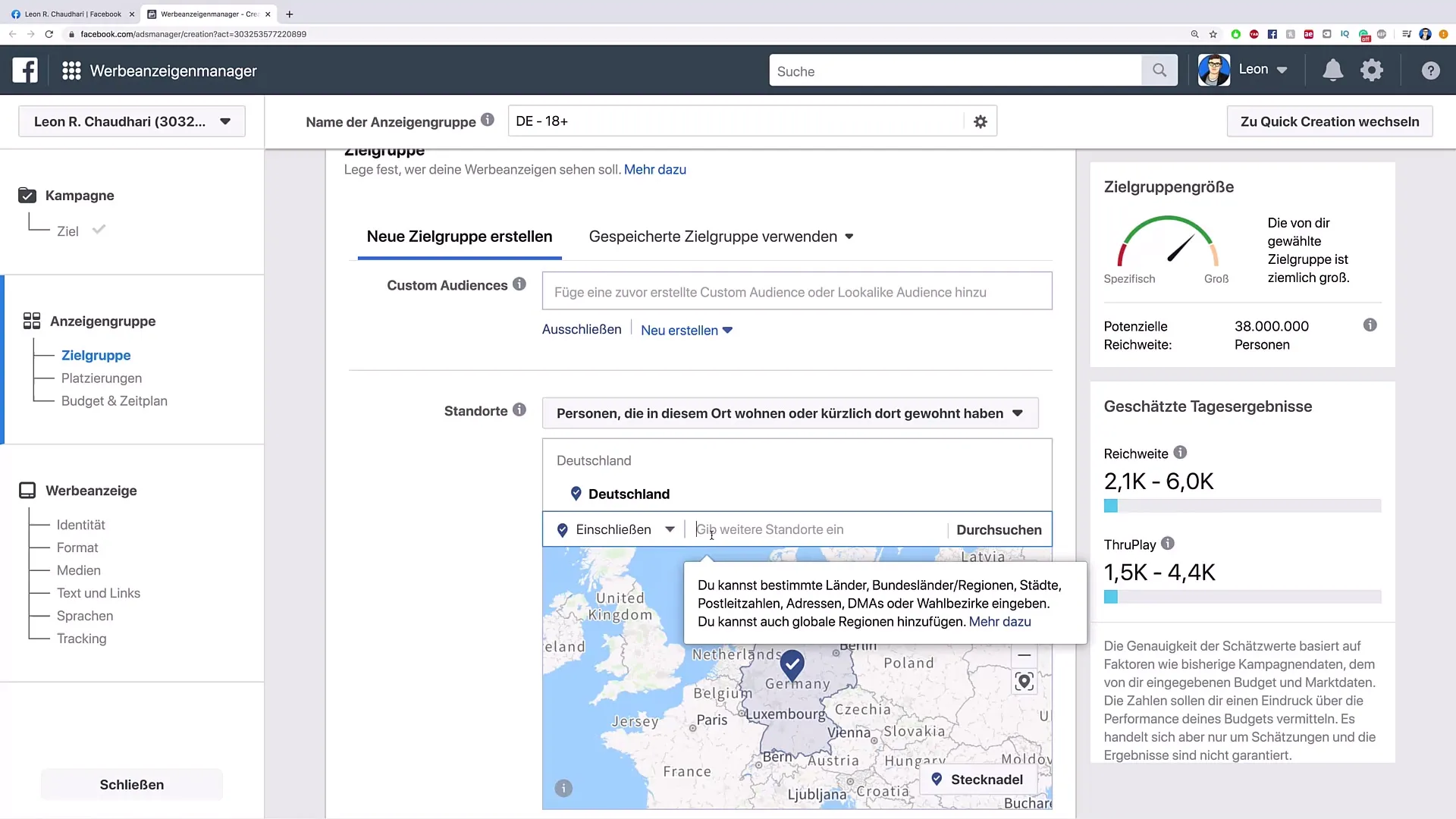Viewport: 1456px width, 819px height.
Task: Click info icon beside Custom Audiences
Action: 519,284
